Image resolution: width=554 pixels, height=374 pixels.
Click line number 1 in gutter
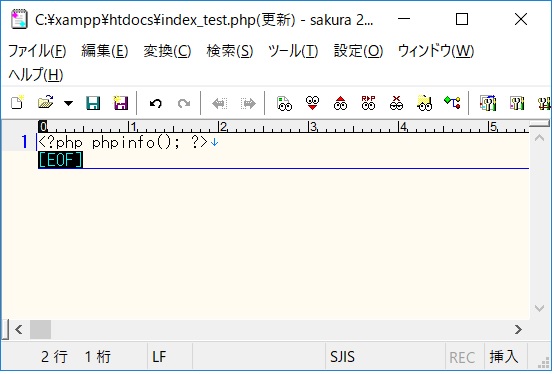(x=24, y=142)
